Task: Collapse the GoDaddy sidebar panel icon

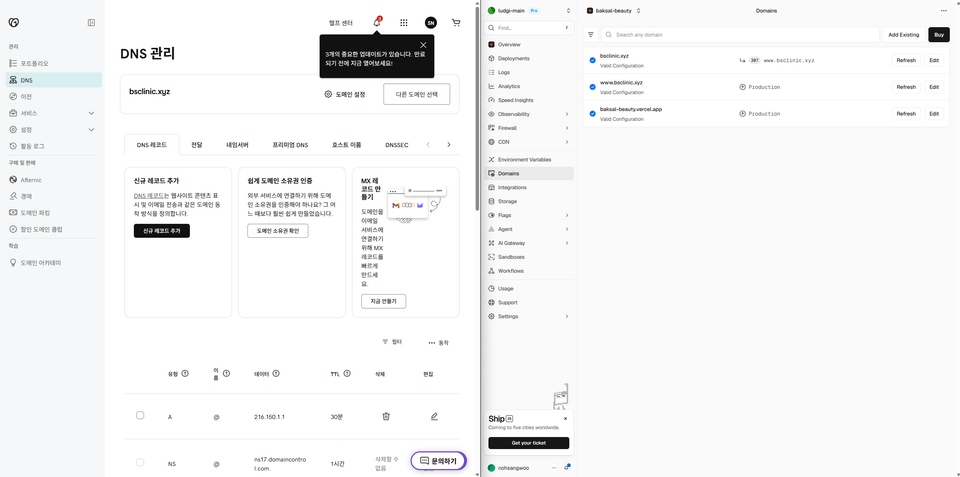Action: click(91, 23)
